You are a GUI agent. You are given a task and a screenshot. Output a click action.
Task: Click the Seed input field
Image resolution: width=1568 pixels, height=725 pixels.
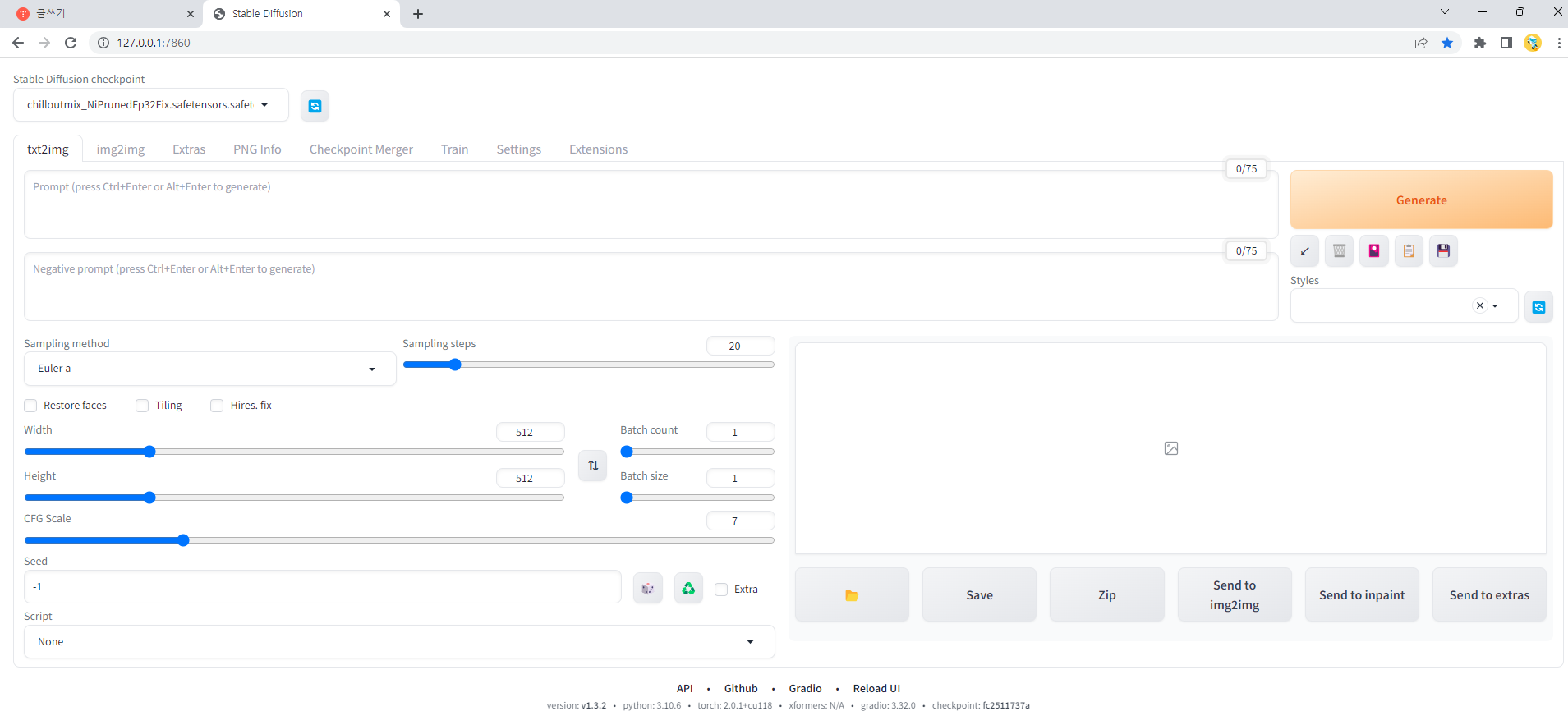[x=322, y=587]
